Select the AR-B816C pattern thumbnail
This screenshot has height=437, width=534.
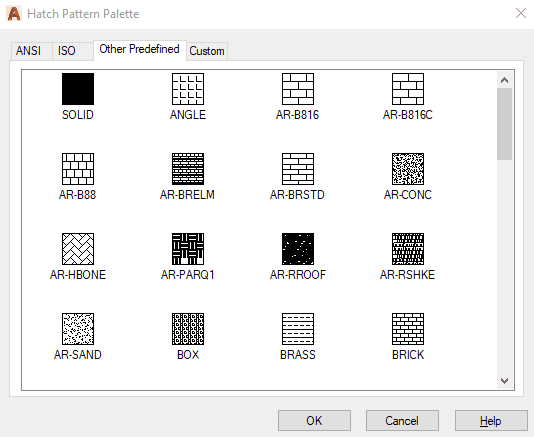pos(408,89)
